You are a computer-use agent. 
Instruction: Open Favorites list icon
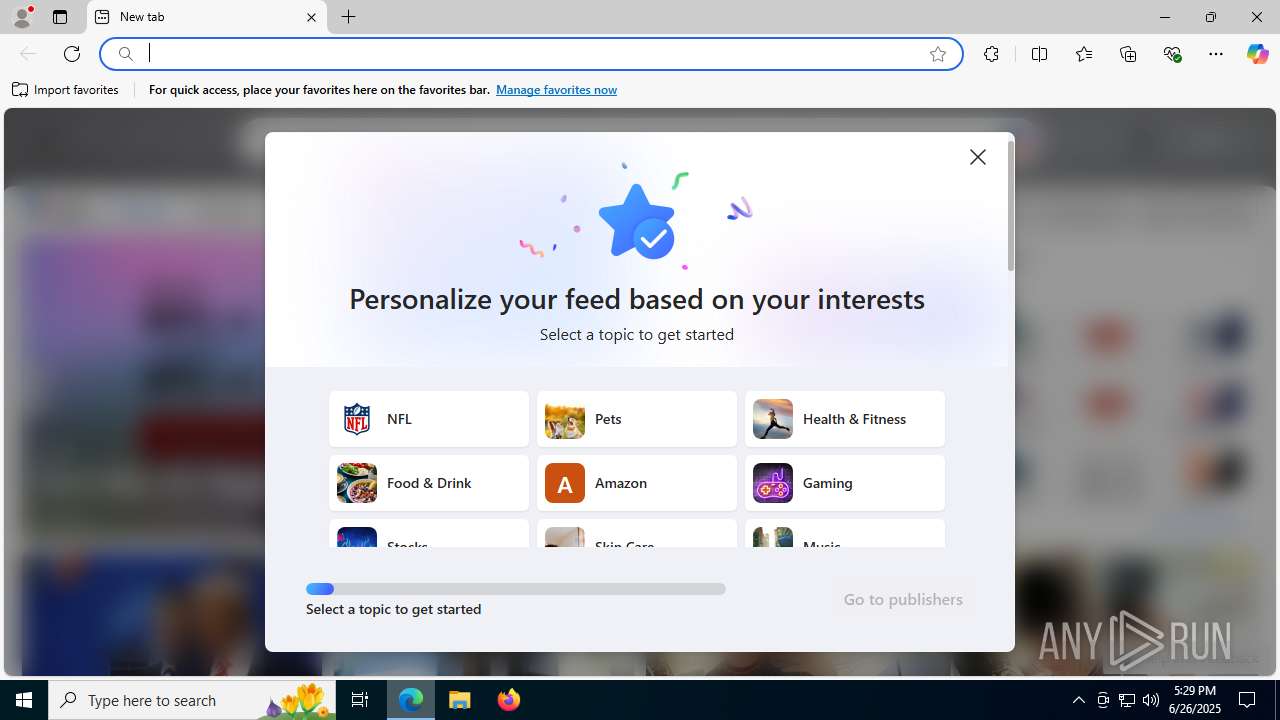coord(1084,54)
